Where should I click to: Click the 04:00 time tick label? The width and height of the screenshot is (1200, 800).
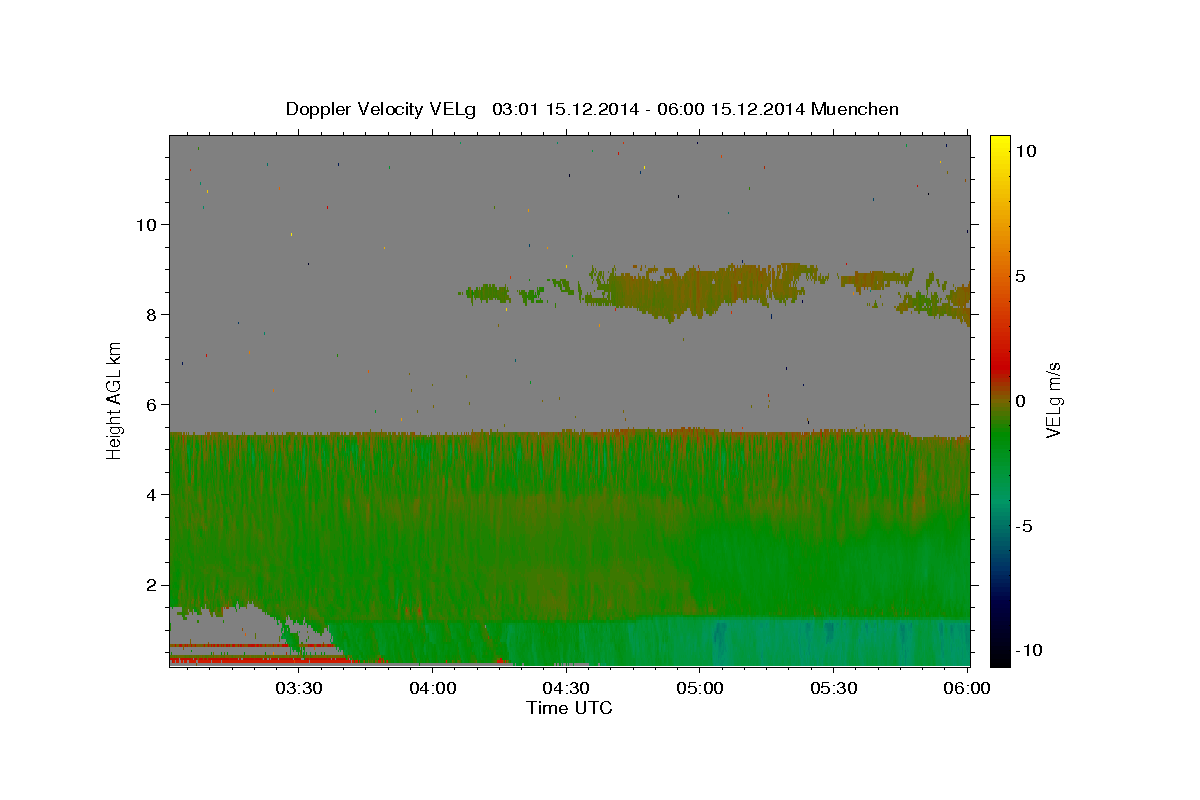[x=433, y=688]
